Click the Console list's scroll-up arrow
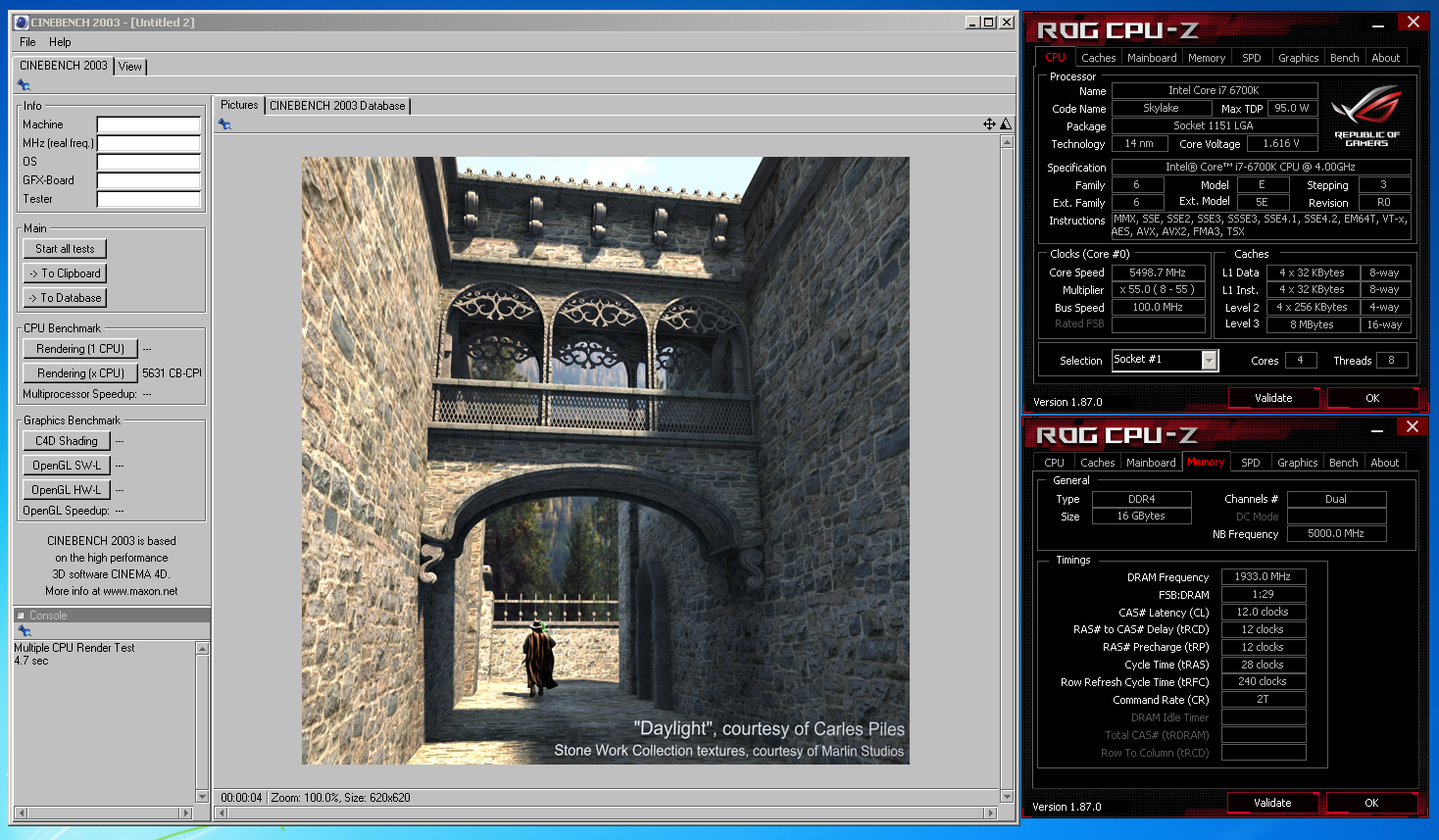 (x=203, y=648)
